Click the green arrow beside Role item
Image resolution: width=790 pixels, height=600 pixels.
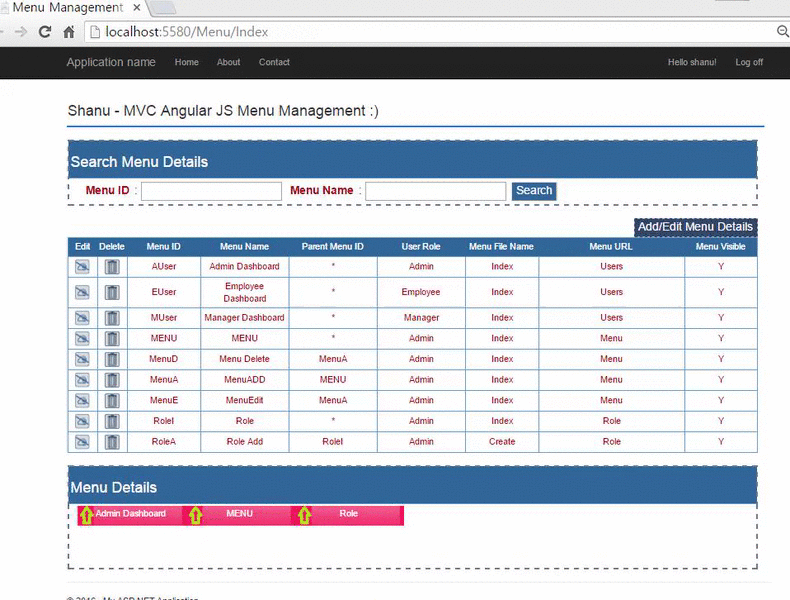(304, 515)
